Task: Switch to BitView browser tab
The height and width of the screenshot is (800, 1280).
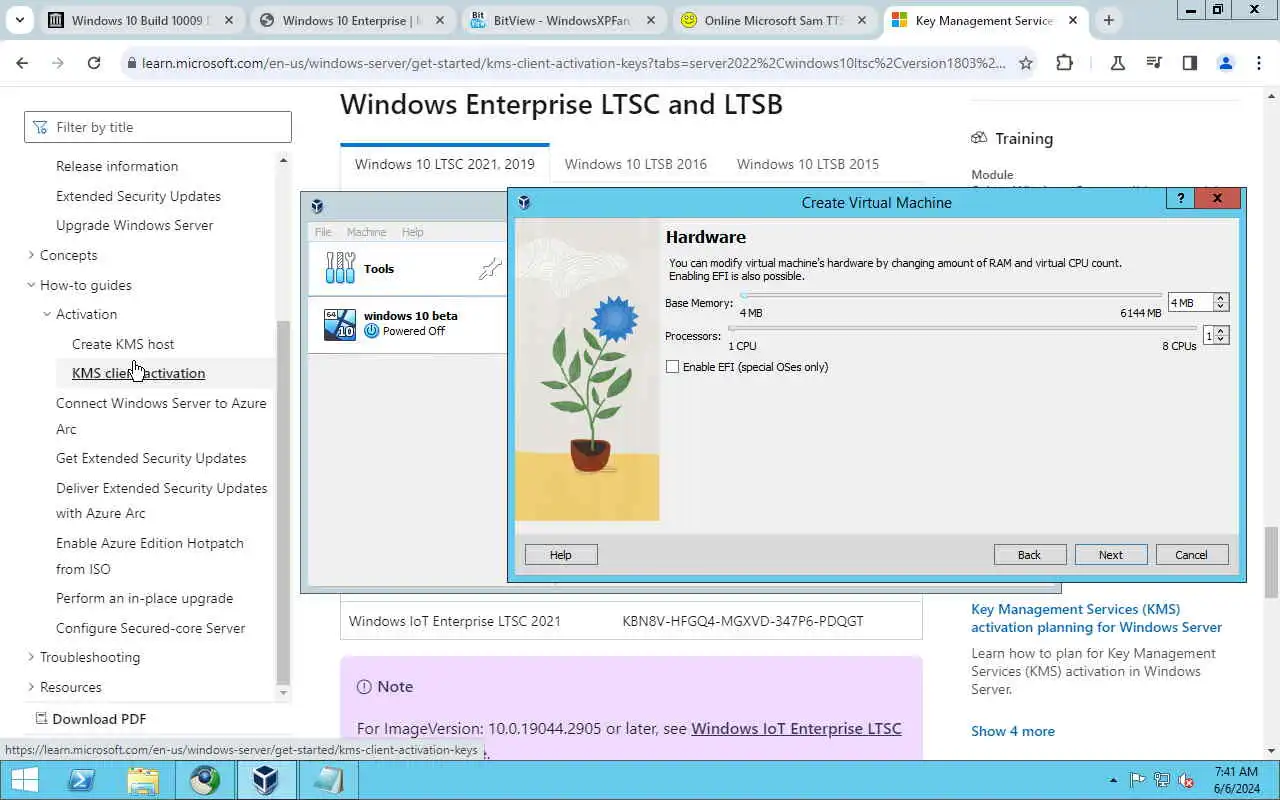Action: pos(562,20)
